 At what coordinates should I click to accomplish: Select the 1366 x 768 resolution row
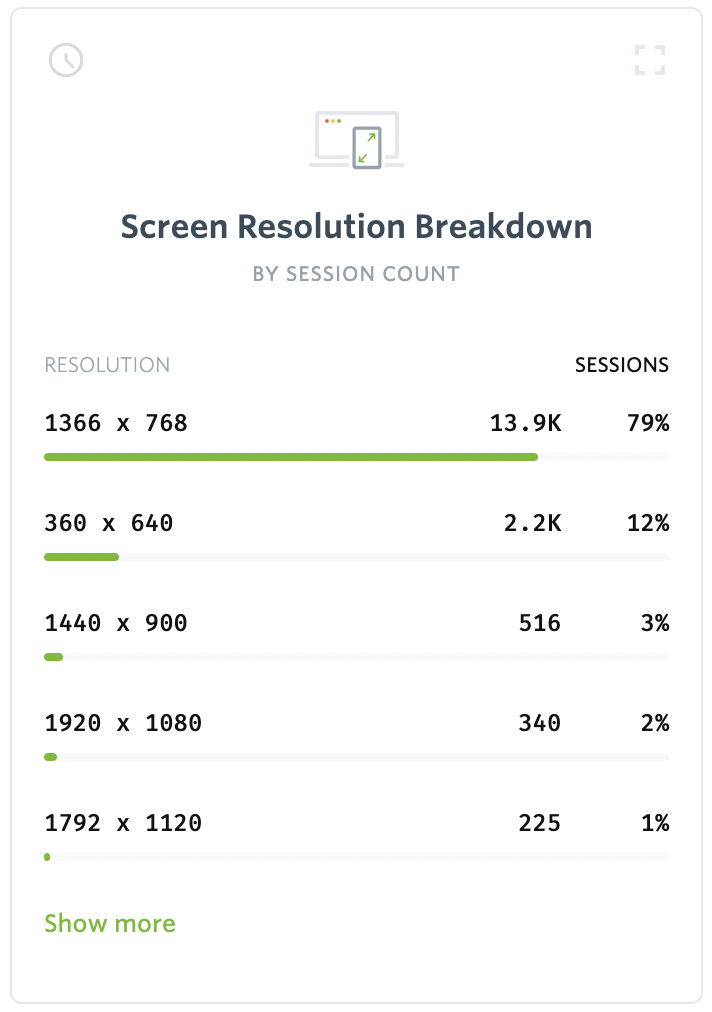click(116, 423)
